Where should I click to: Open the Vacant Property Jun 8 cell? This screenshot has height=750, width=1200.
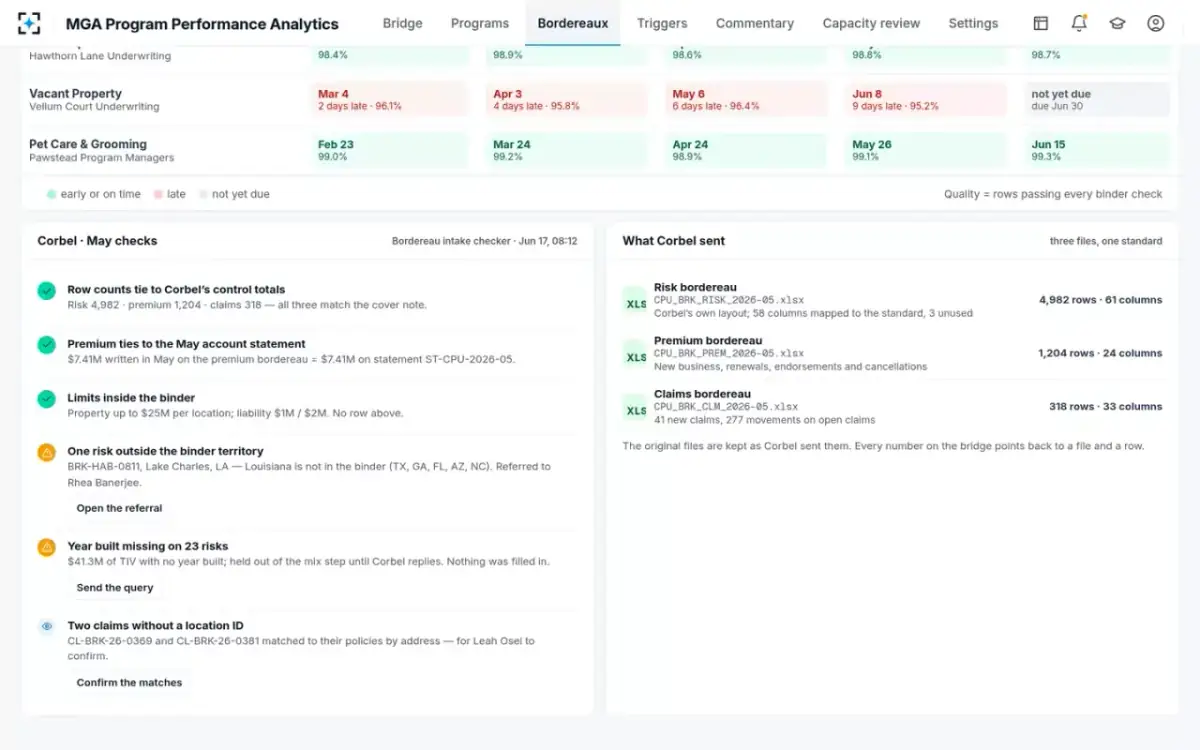[926, 99]
